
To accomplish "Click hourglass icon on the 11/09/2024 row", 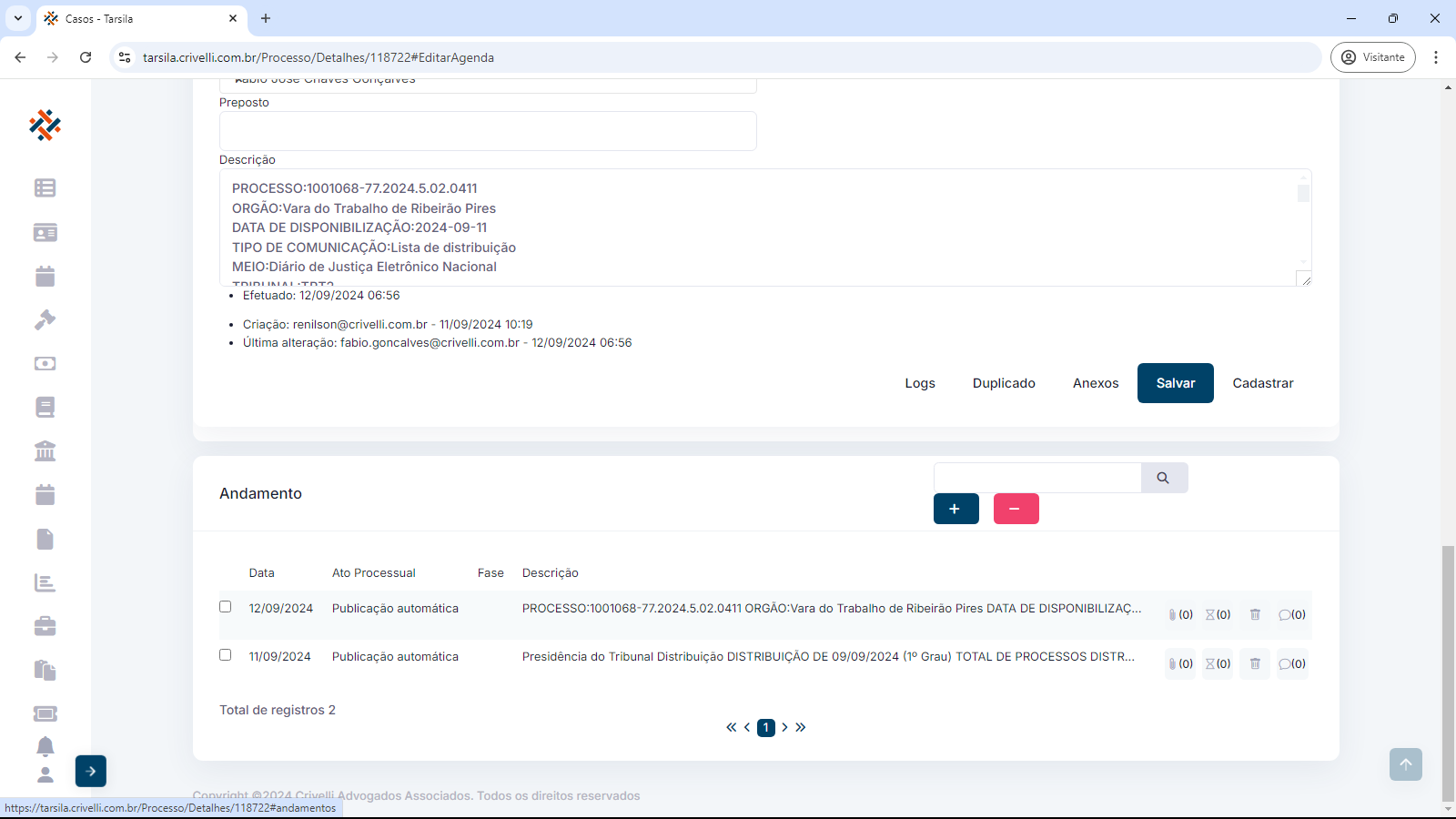I will [1218, 663].
